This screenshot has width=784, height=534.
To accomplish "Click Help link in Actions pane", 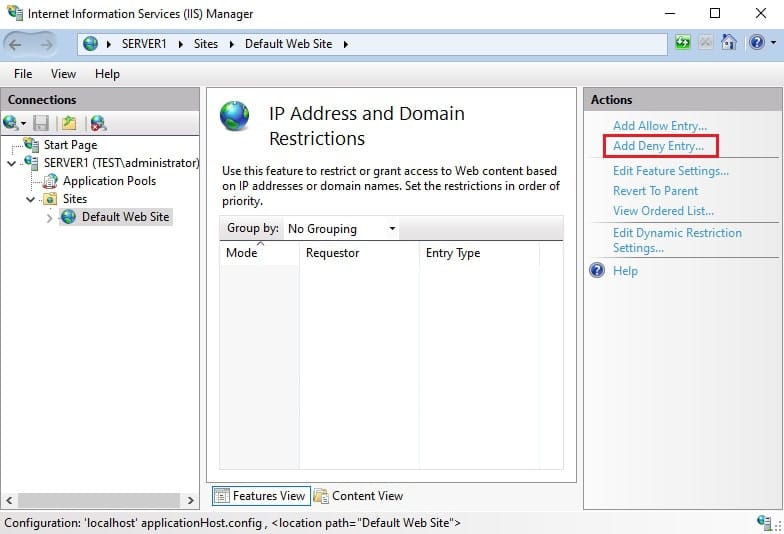I will 626,271.
